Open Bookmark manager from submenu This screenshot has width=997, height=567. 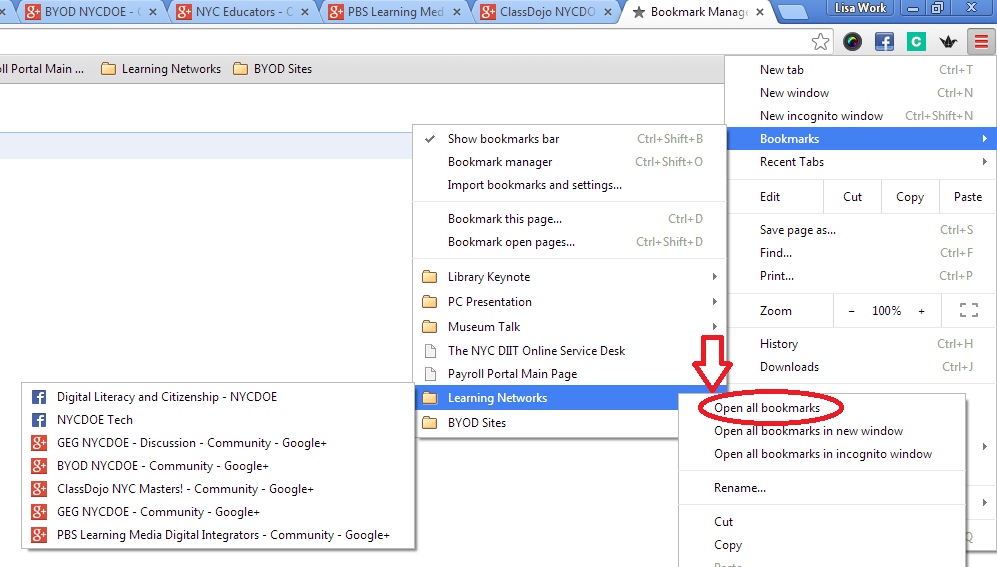pos(570,162)
